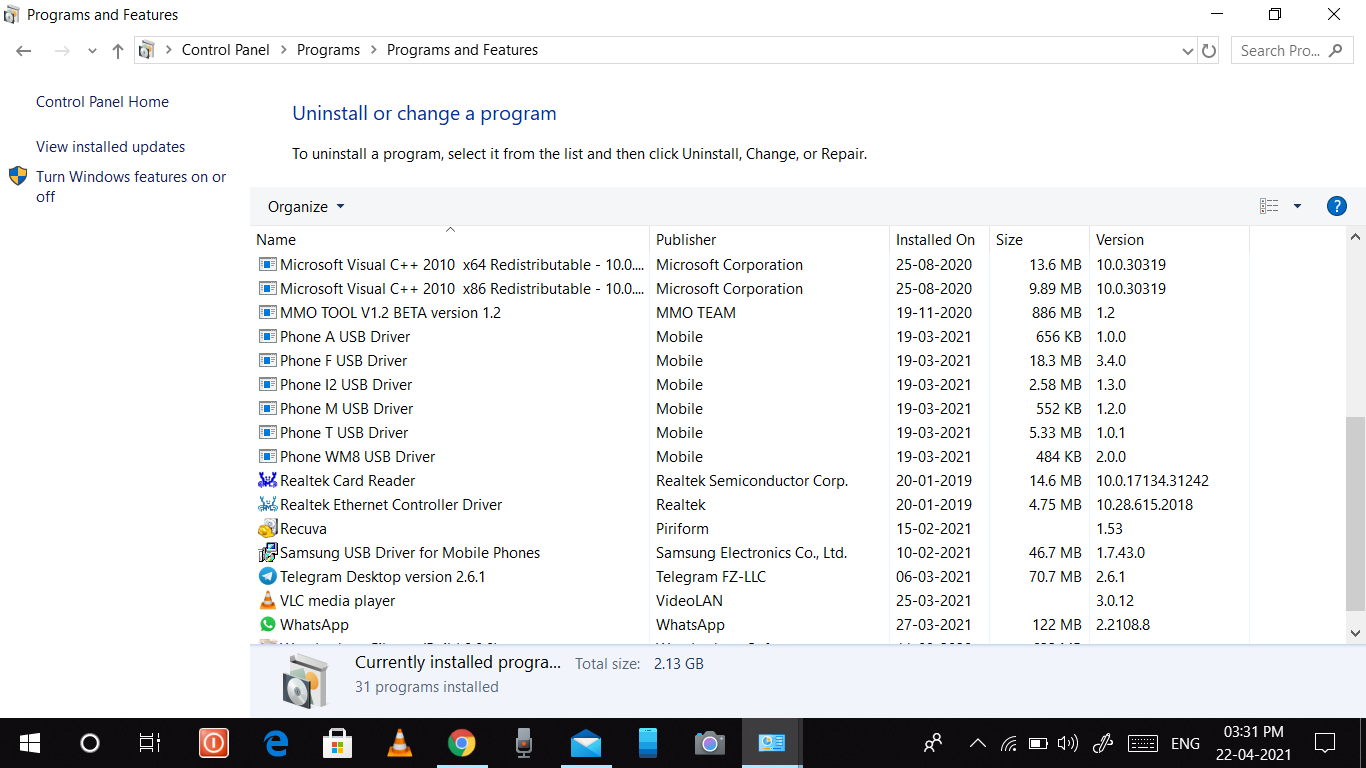Sort by the Publisher column header

coord(769,239)
